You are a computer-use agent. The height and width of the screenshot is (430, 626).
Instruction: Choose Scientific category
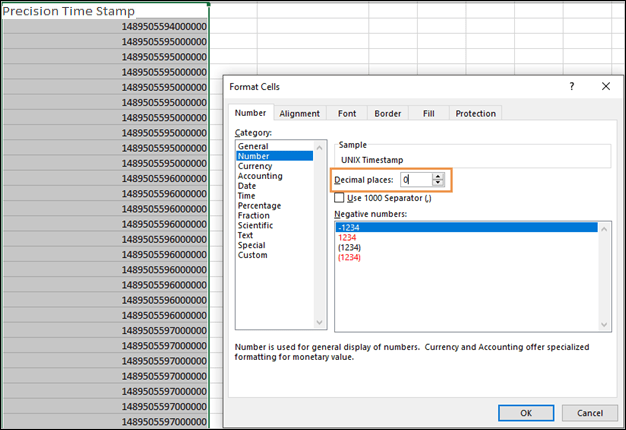click(x=275, y=225)
